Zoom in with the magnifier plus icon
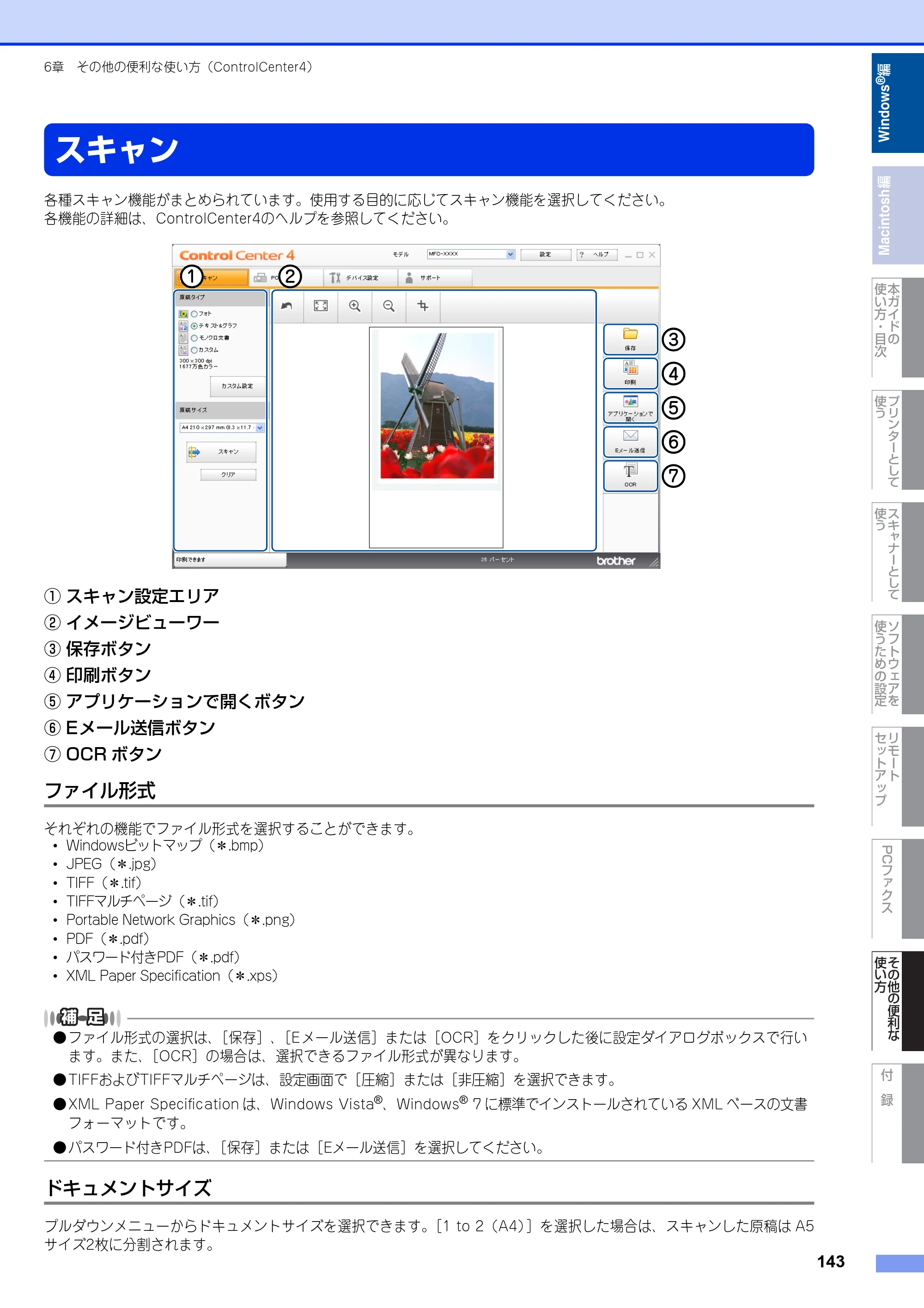 click(x=354, y=306)
